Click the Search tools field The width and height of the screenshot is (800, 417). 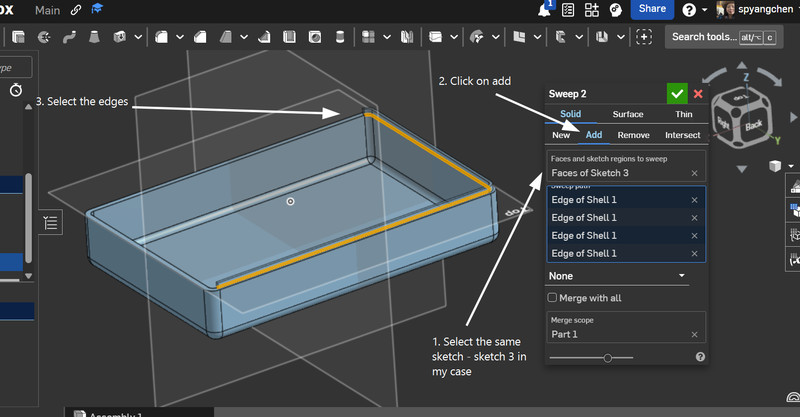[703, 37]
